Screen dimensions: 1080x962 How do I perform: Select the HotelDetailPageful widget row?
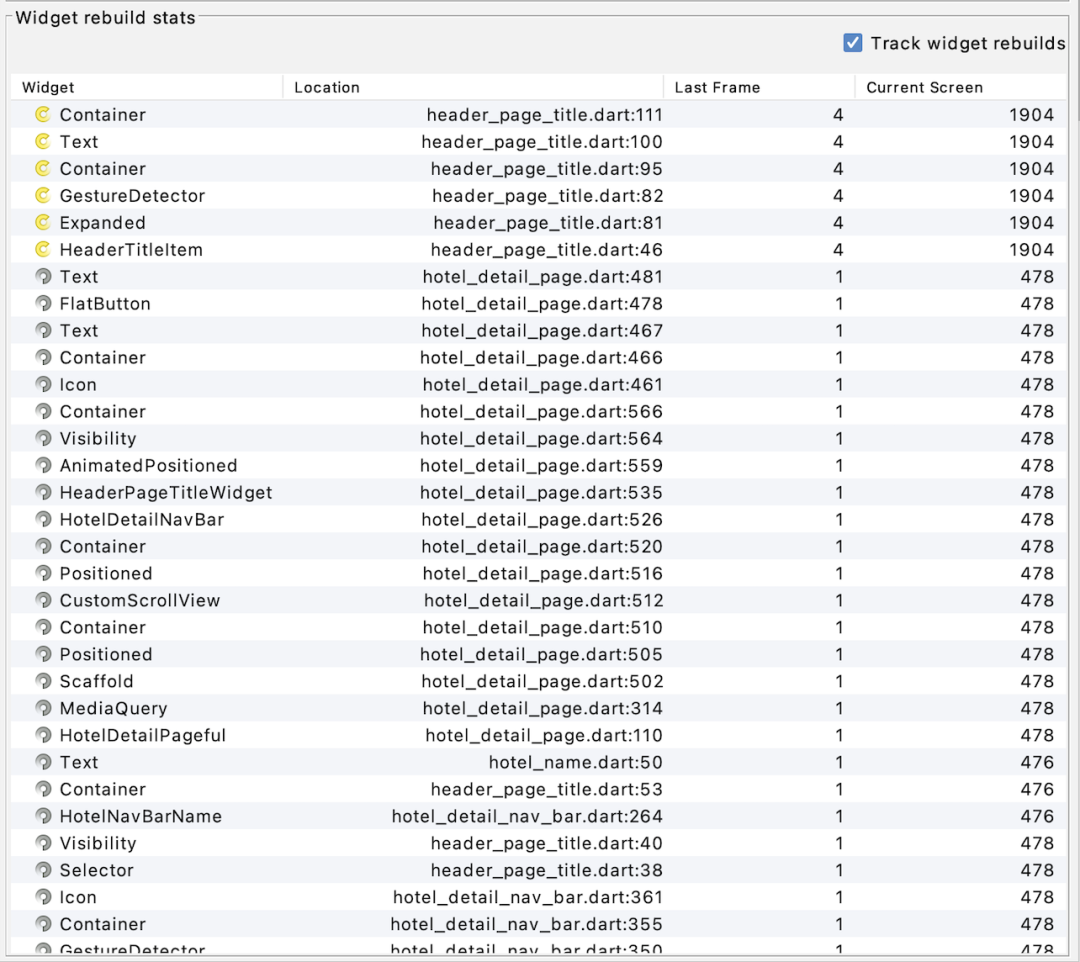(142, 736)
